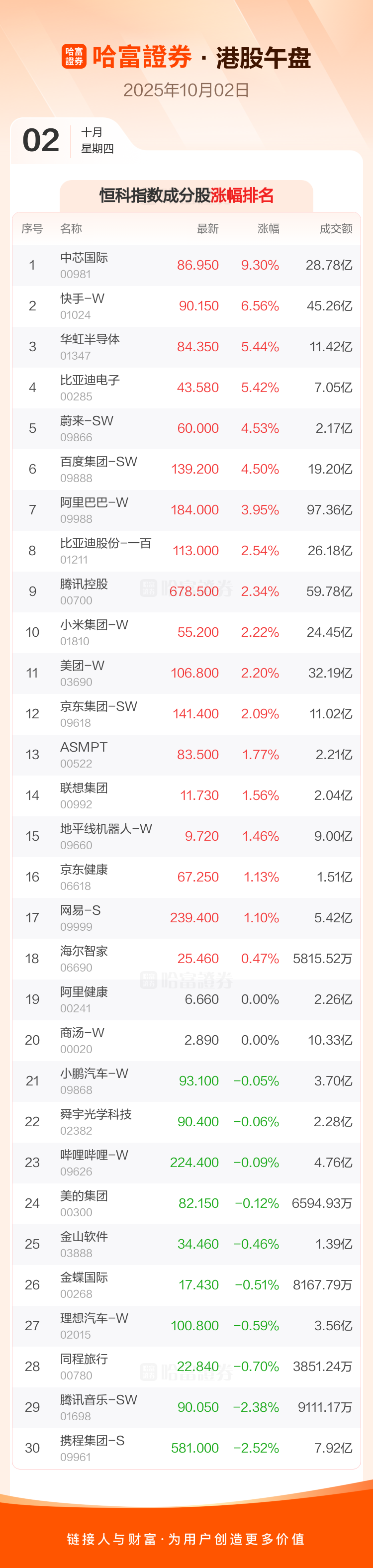Click 哔哩哔哩-W change value -0.09%
The width and height of the screenshot is (373, 1568).
coord(256,1163)
